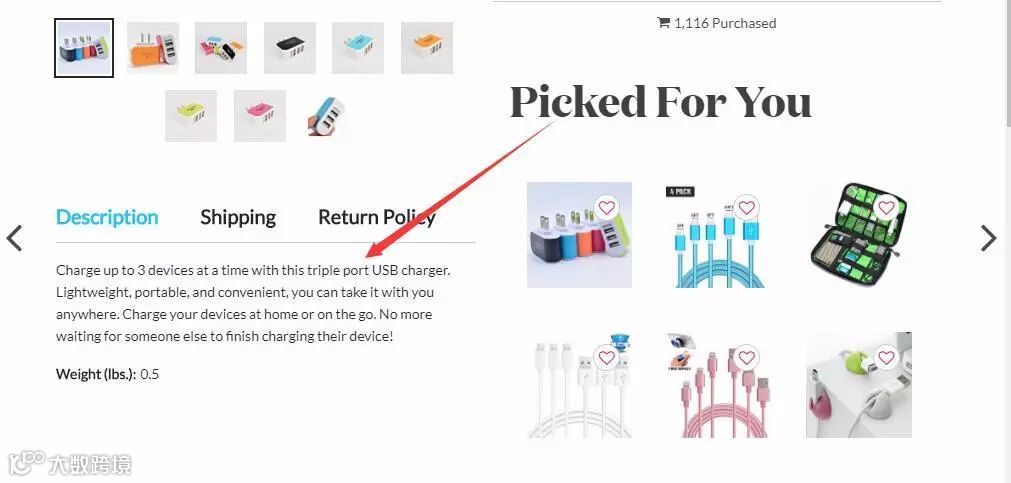Select the black charger thumbnail
Viewport: 1011px width, 483px height.
tap(290, 48)
